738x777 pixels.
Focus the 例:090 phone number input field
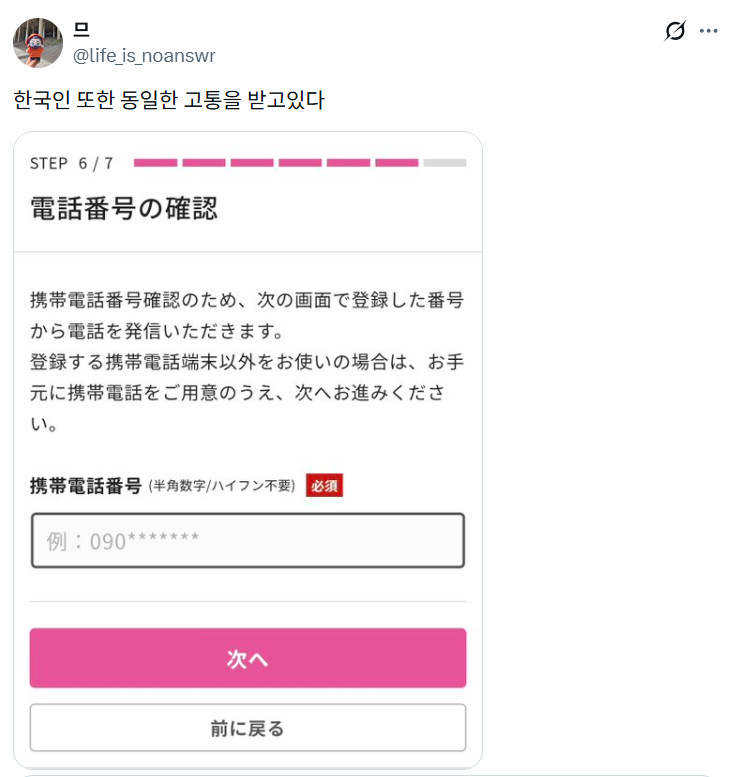tap(248, 540)
